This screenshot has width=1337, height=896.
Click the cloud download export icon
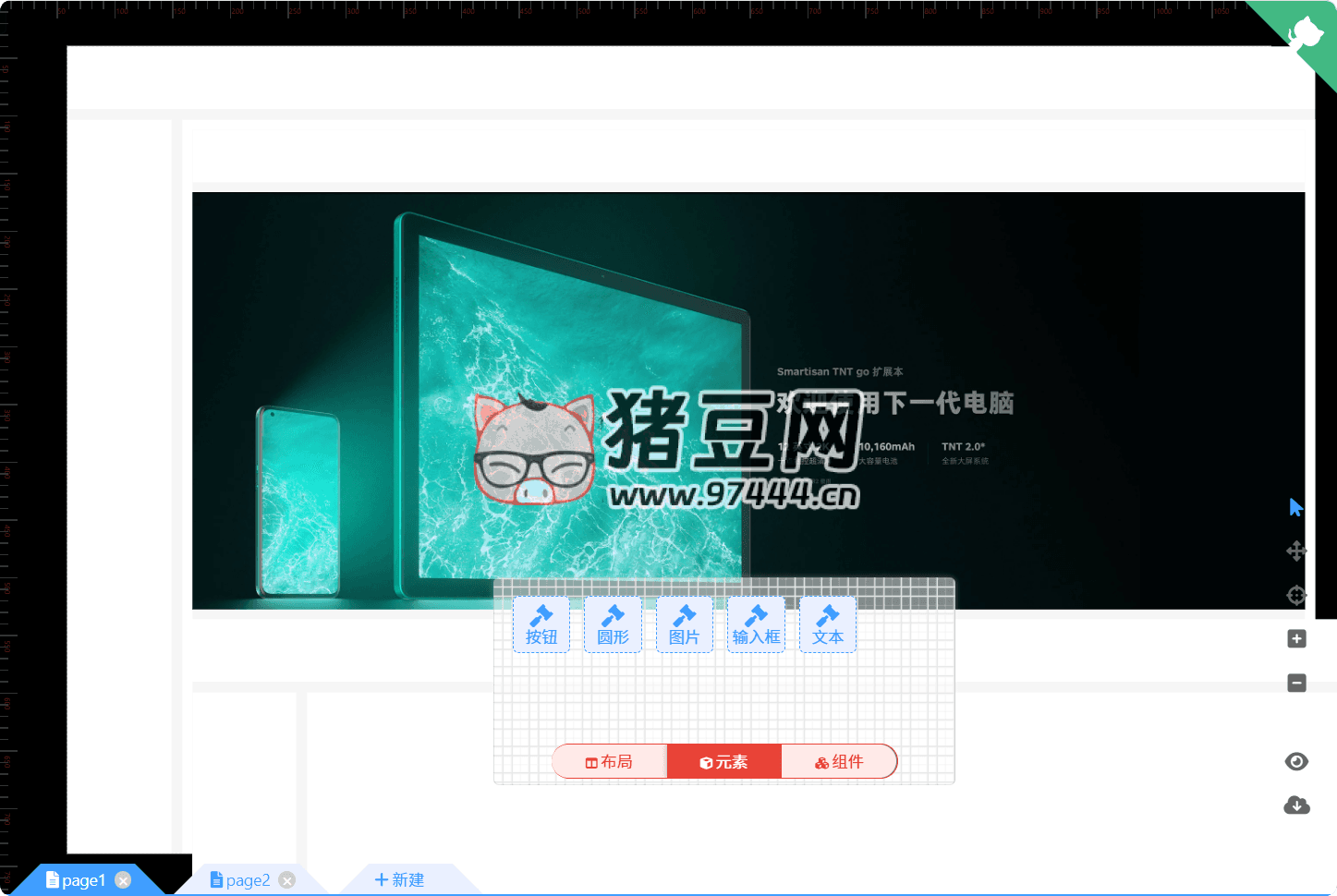click(x=1296, y=805)
